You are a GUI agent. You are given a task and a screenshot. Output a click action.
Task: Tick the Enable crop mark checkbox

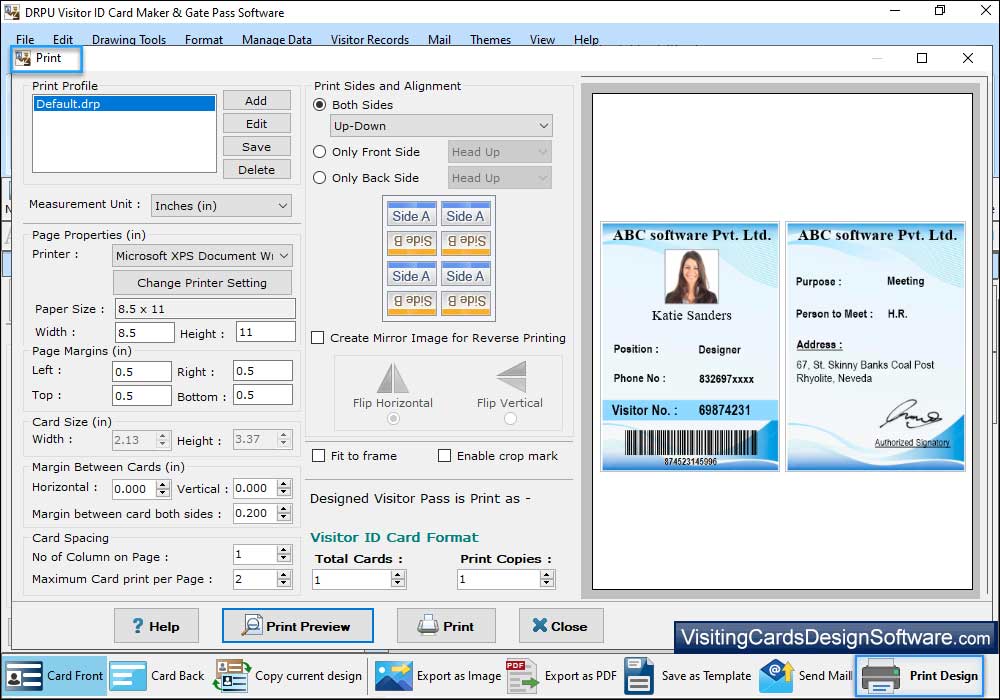pos(445,456)
